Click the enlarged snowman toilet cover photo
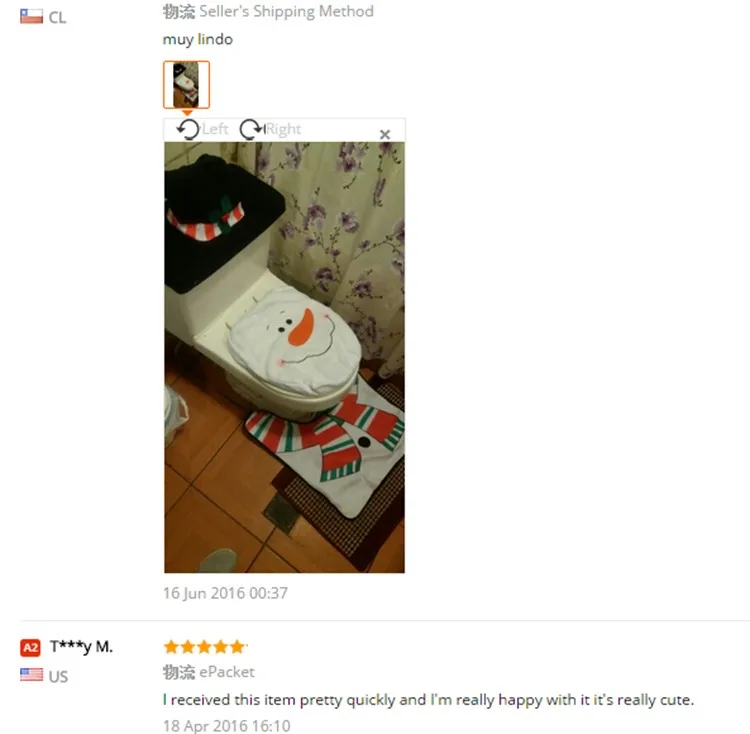750x734 pixels. [284, 357]
